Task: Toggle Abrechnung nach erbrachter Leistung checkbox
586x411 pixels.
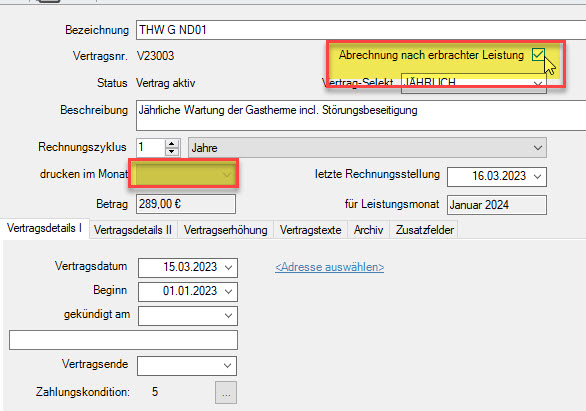Action: pos(538,55)
